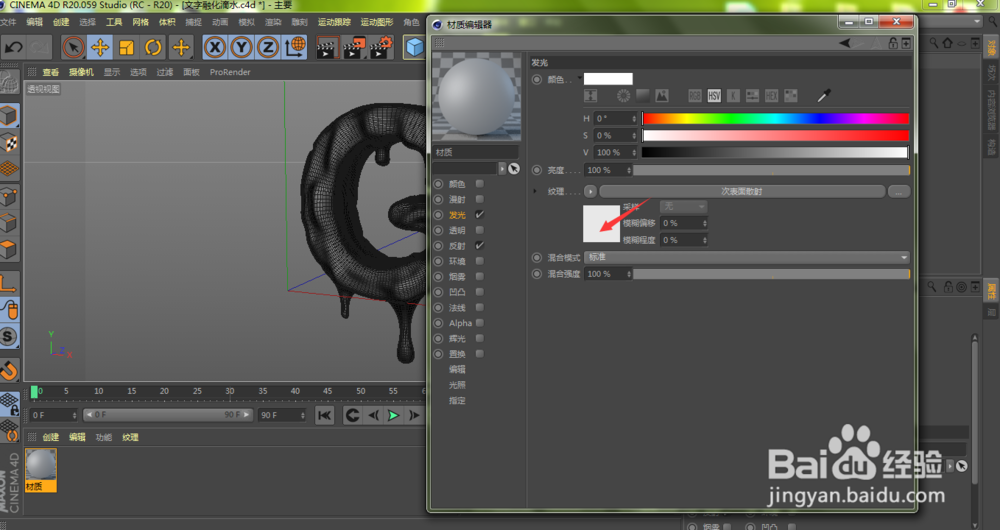Open the 创建 main menu

(x=61, y=22)
